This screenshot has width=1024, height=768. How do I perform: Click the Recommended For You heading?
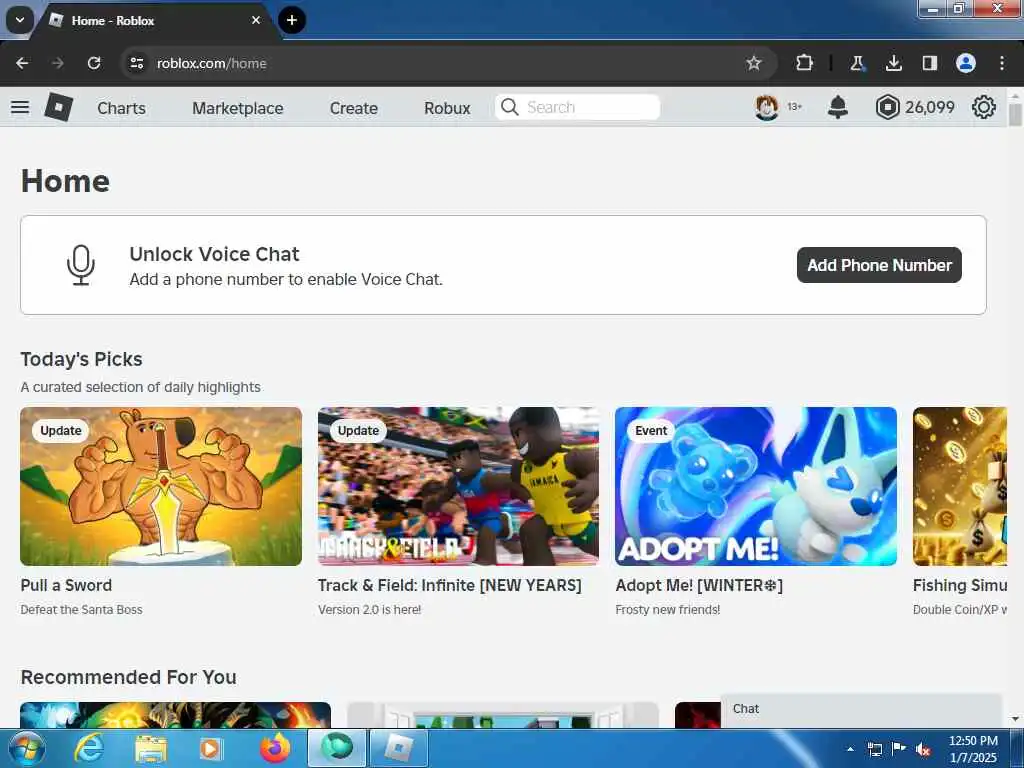129,677
